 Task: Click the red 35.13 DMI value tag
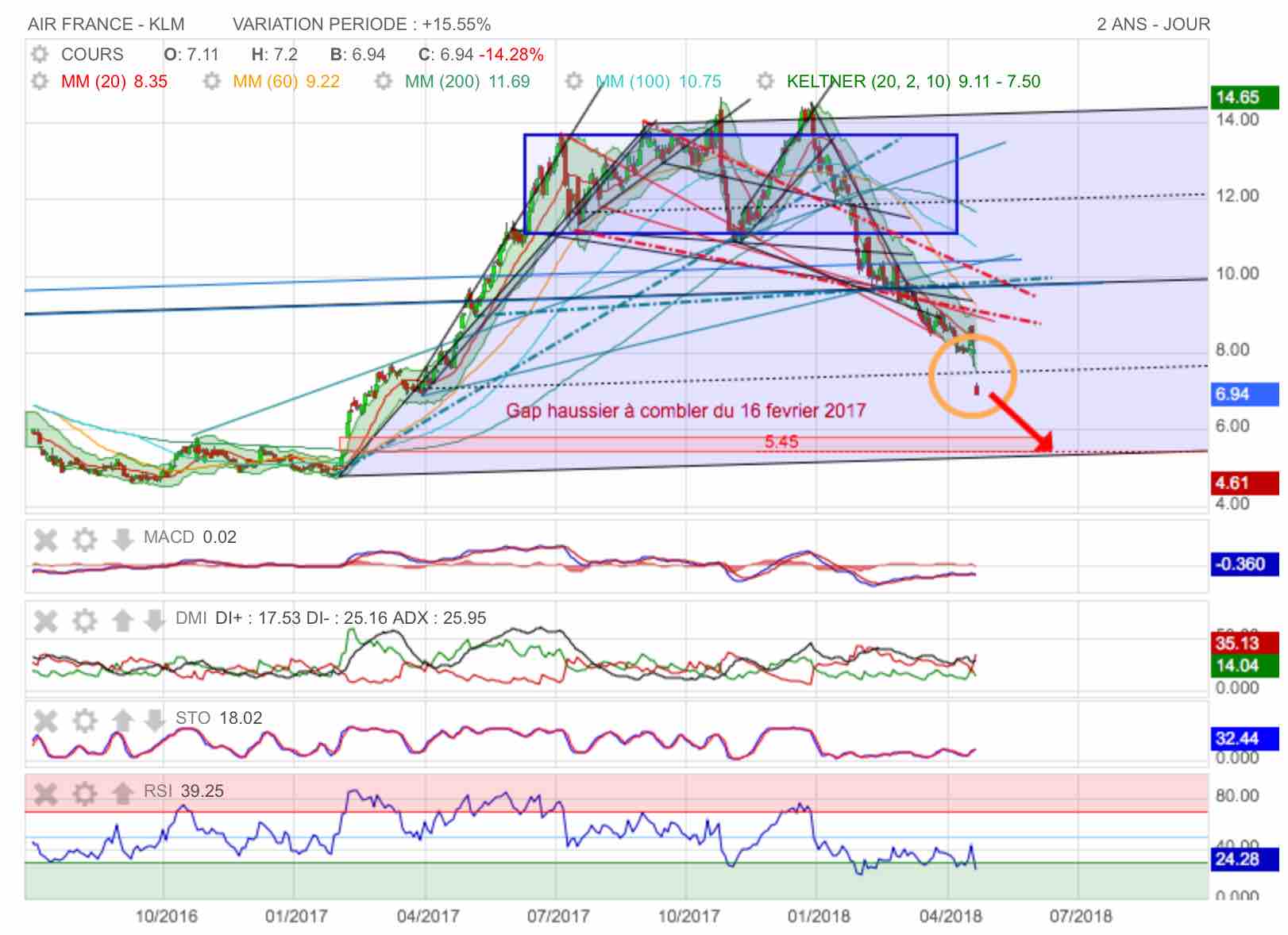pyautogui.click(x=1244, y=642)
